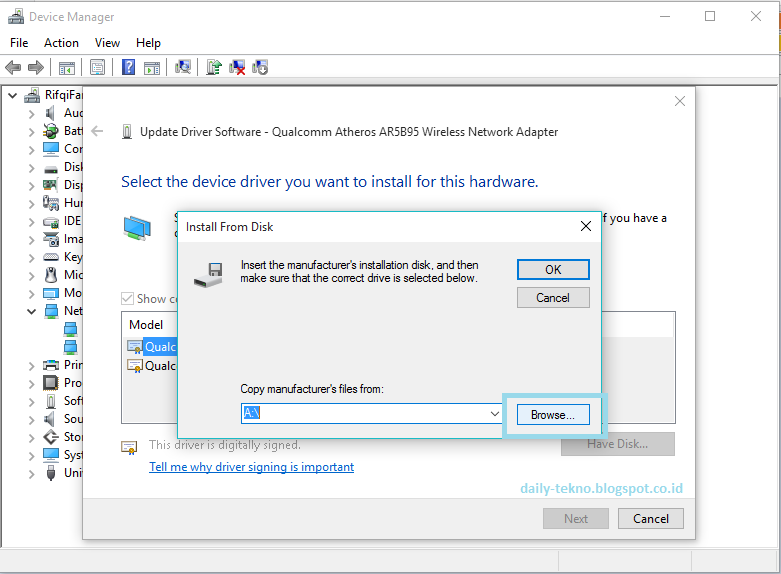This screenshot has width=781, height=574.
Task: Select the highlighted Qualc model row
Action: point(152,347)
